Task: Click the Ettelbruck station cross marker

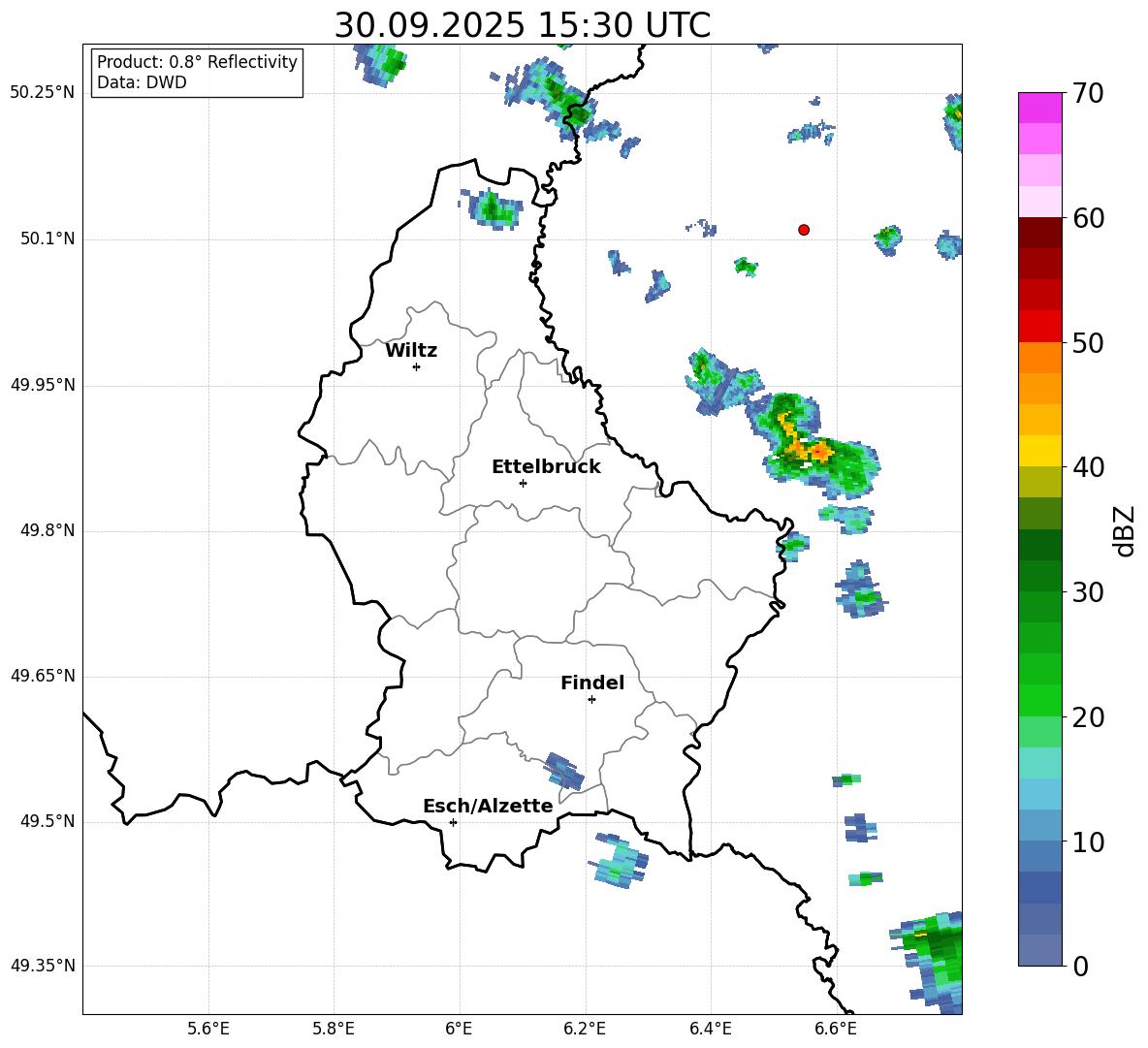Action: [523, 483]
